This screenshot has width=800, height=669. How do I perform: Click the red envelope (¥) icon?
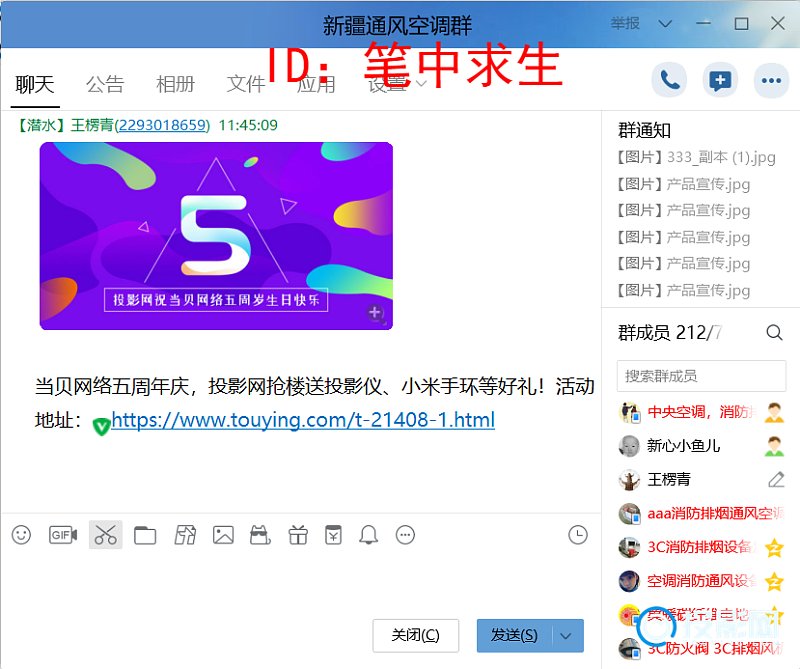(x=333, y=536)
